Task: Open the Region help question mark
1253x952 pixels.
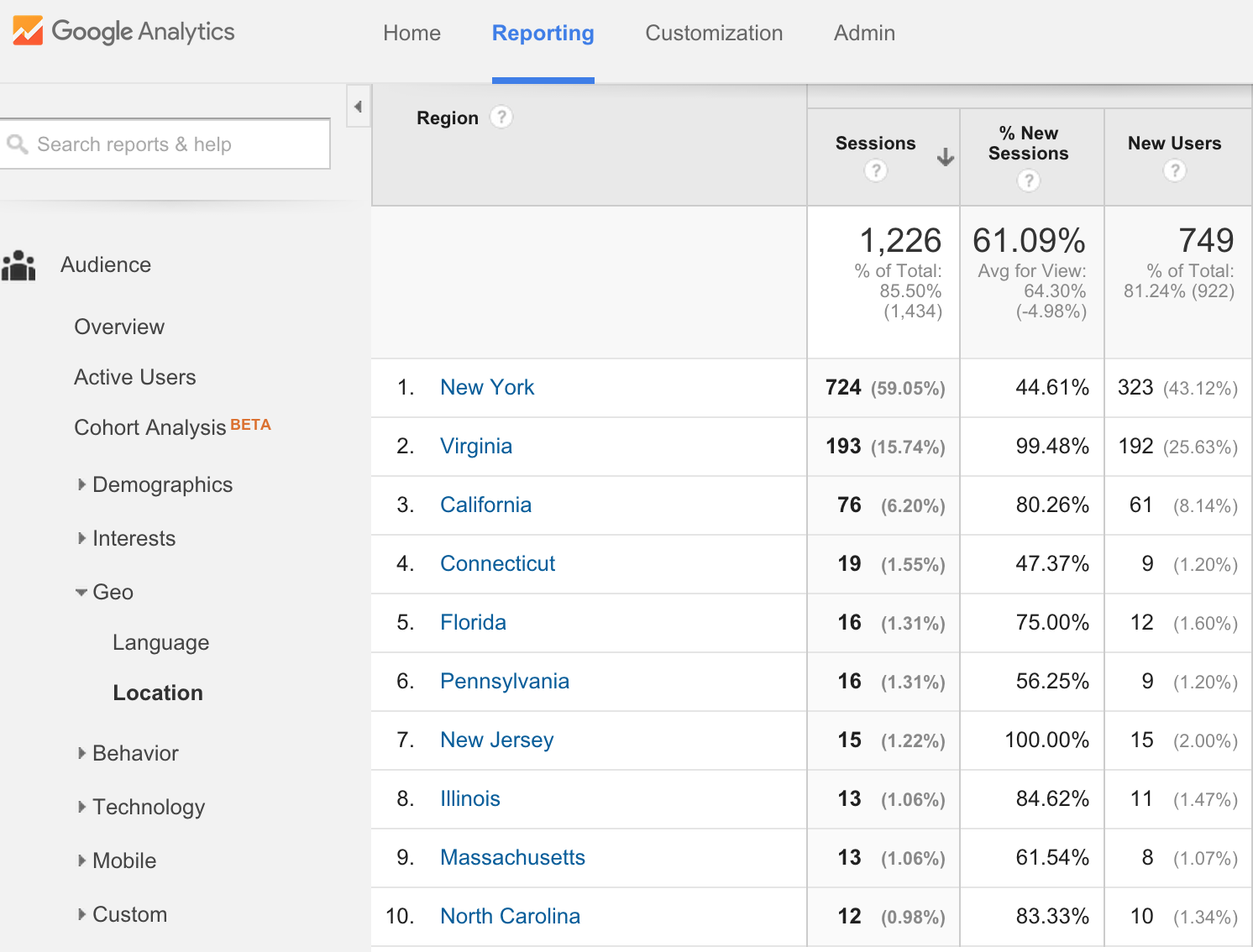Action: pyautogui.click(x=501, y=117)
